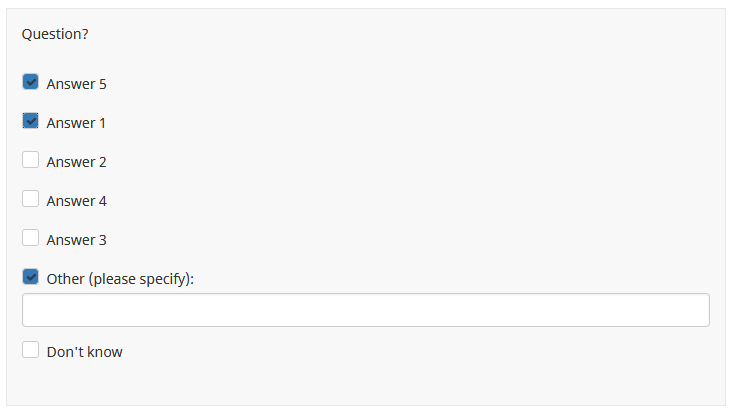The height and width of the screenshot is (418, 734).
Task: Click the empty box beside Don't know
Action: [30, 350]
